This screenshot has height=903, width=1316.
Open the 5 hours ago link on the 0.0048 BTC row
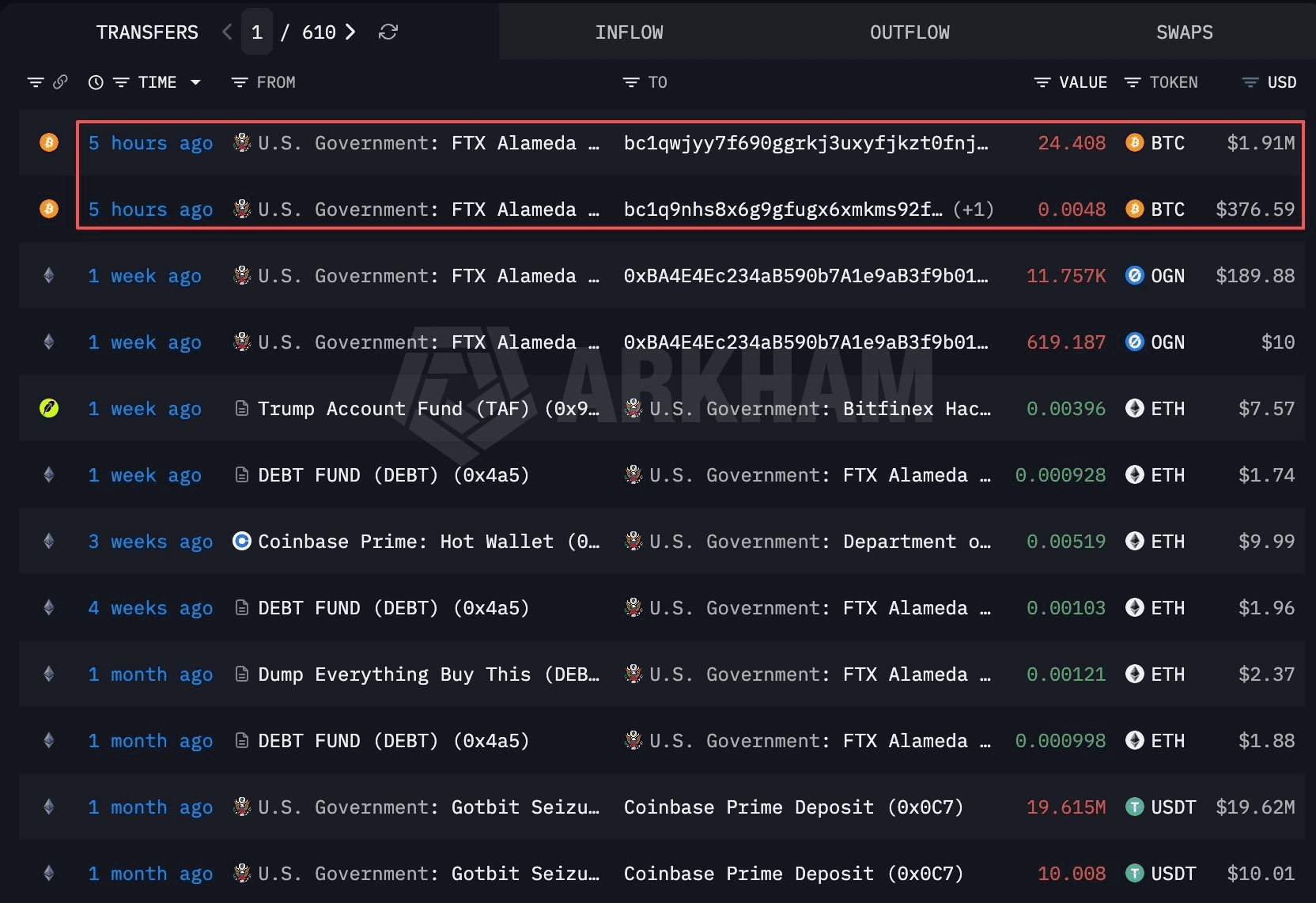tap(150, 210)
